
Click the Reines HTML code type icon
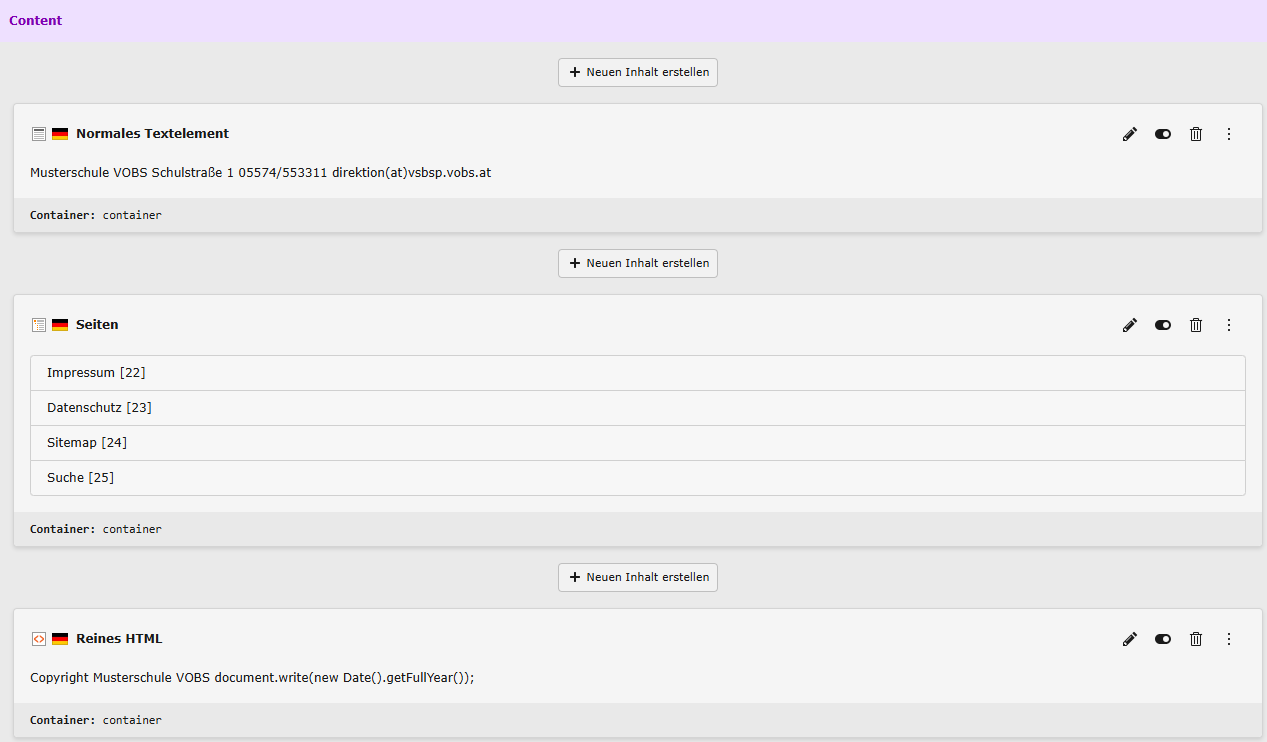39,639
